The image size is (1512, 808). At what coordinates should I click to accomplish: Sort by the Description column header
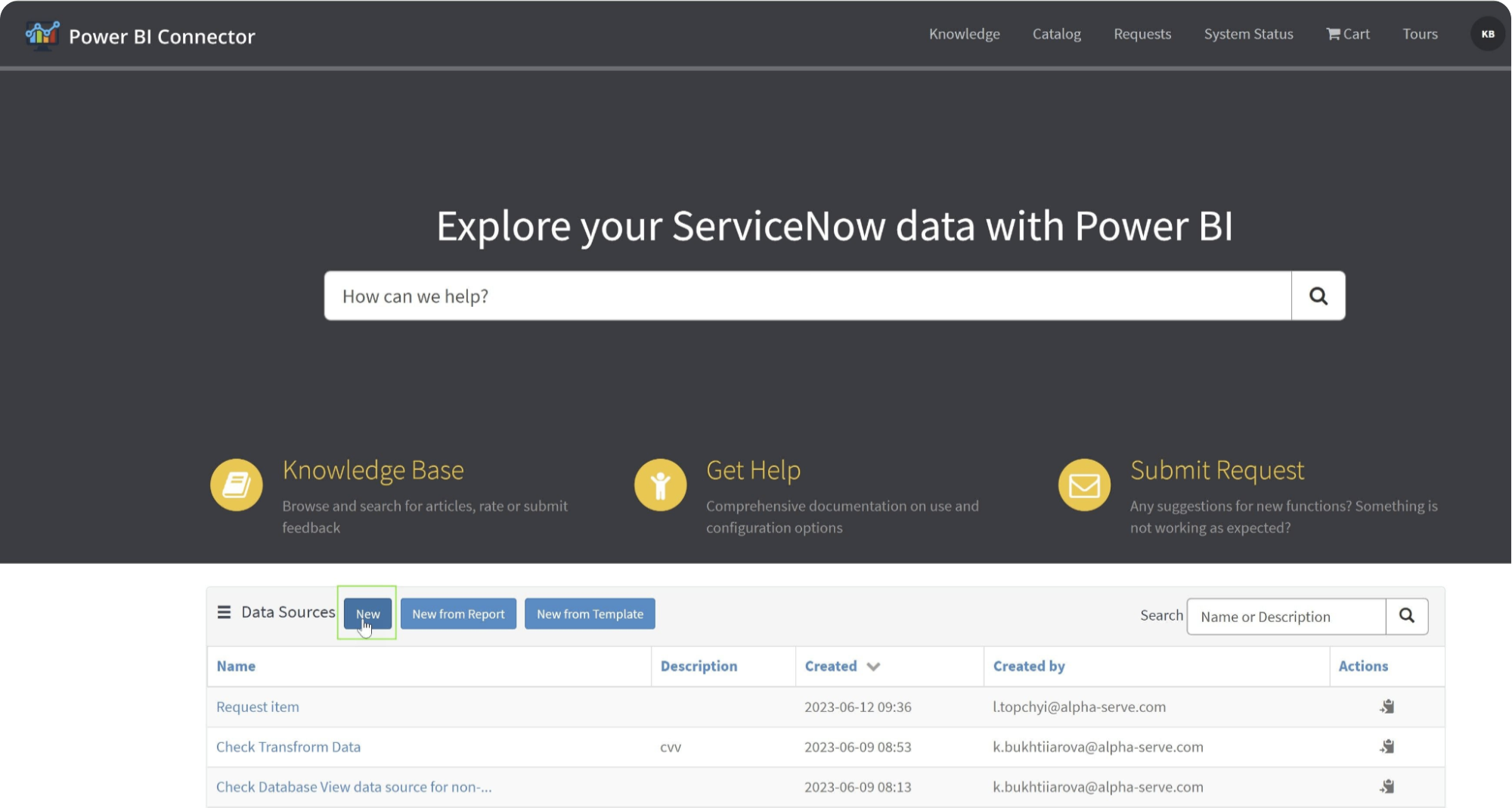(x=699, y=666)
